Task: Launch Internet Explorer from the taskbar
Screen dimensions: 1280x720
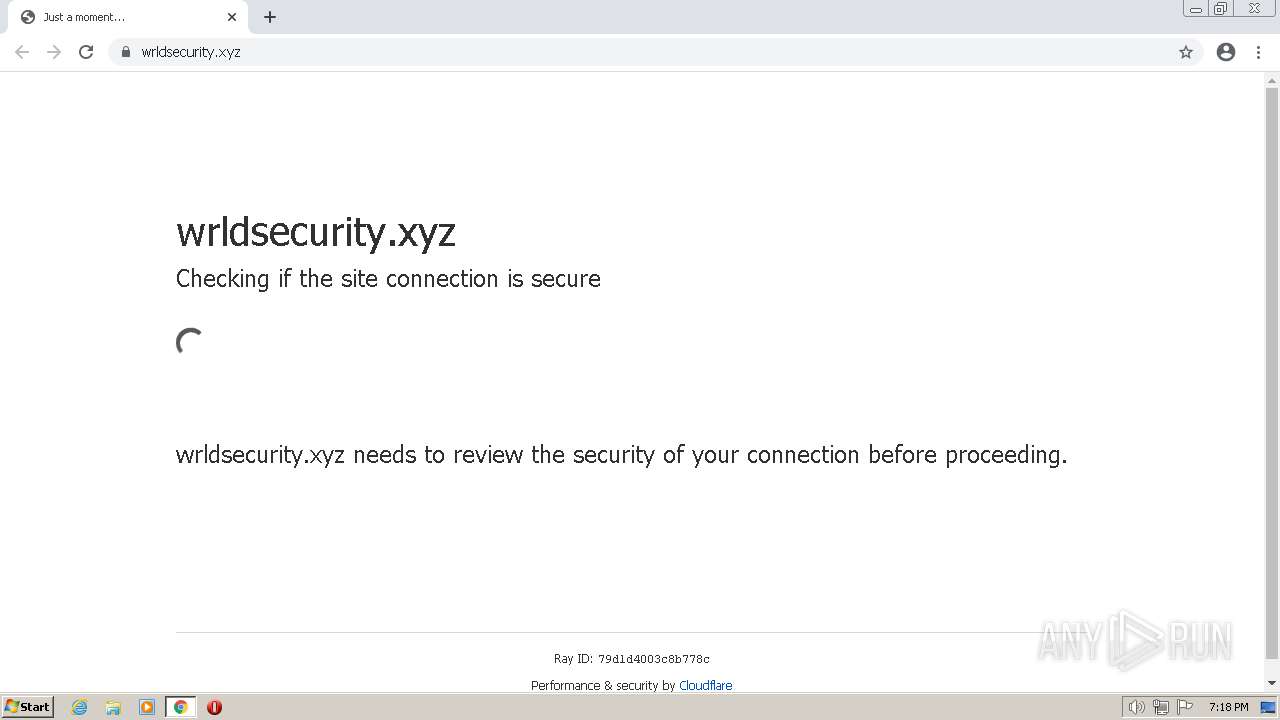Action: click(80, 707)
